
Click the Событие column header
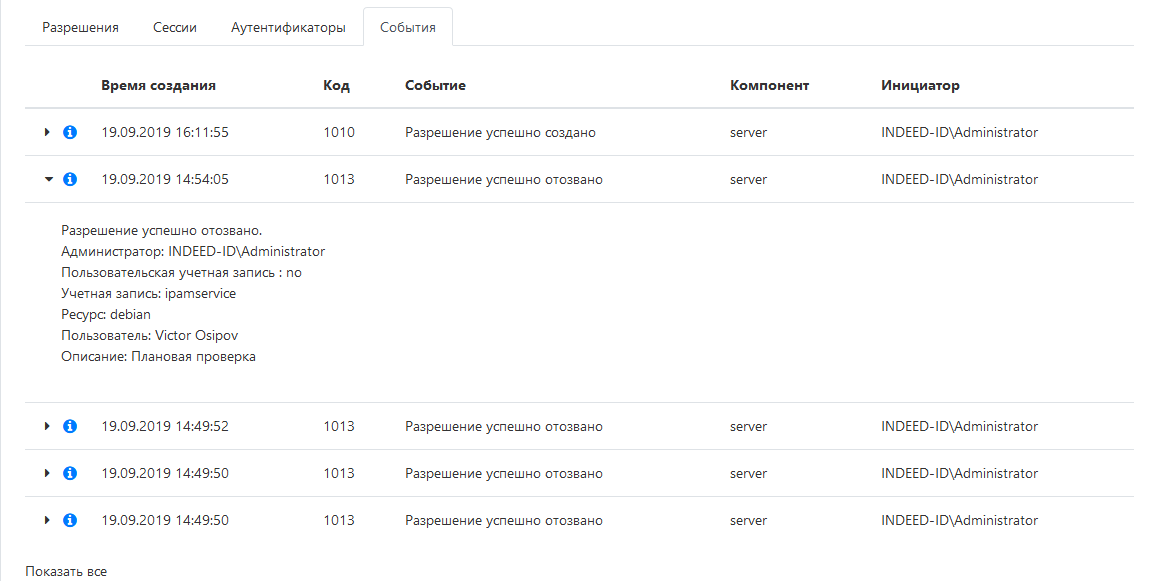[435, 85]
